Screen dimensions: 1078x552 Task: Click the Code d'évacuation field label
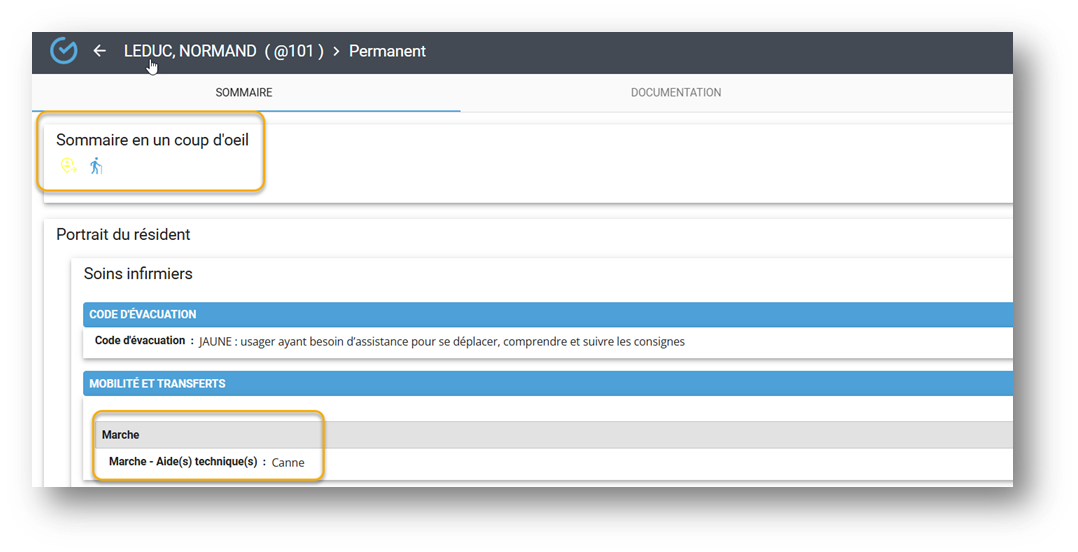(x=140, y=341)
